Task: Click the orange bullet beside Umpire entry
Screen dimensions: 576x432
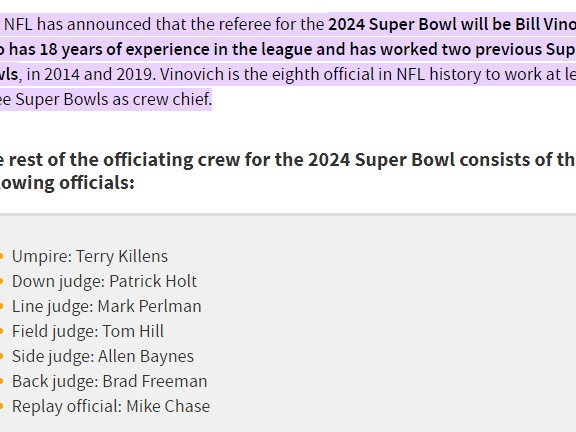Action: tap(1, 256)
